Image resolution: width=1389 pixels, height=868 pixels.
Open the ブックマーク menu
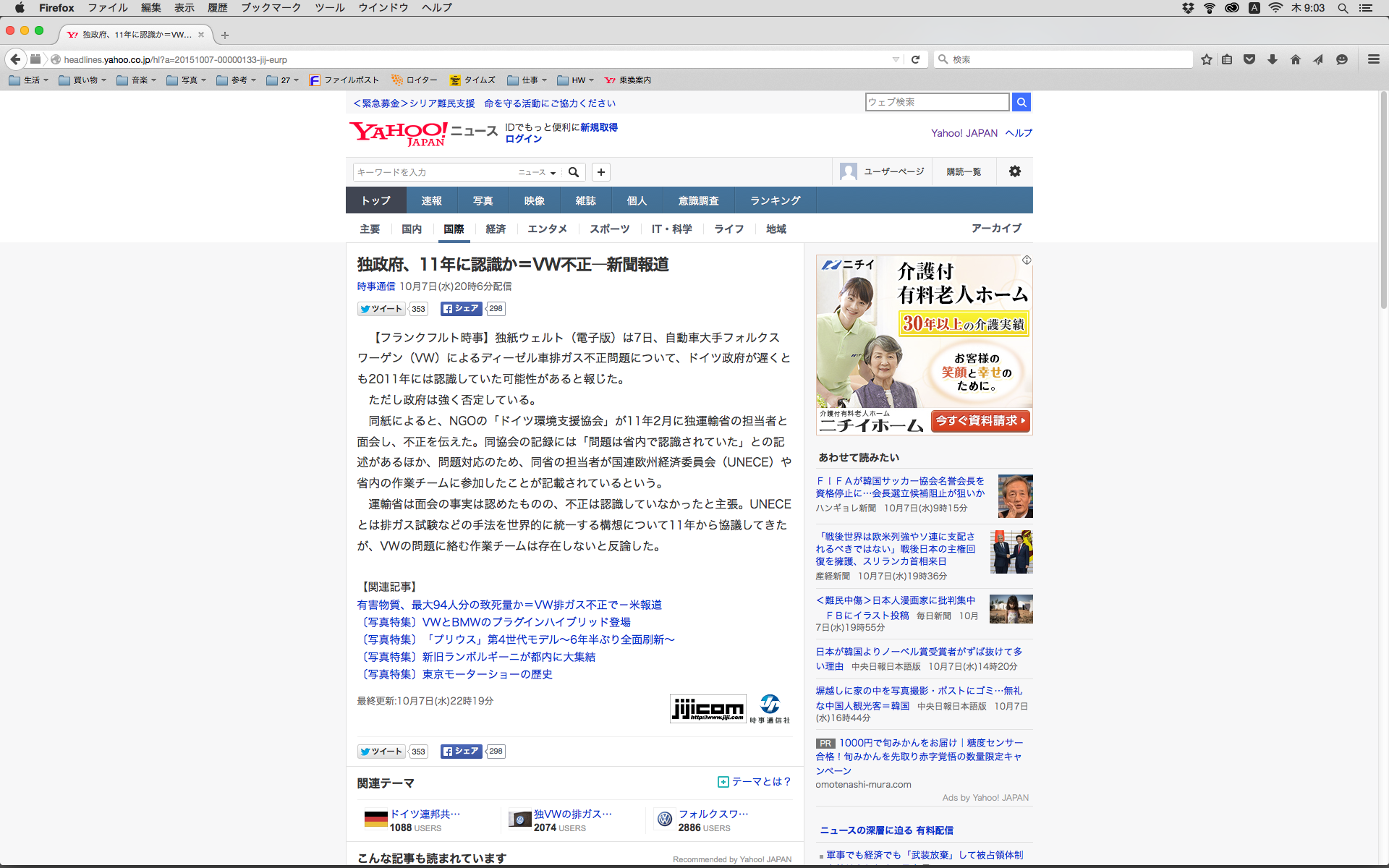271,8
